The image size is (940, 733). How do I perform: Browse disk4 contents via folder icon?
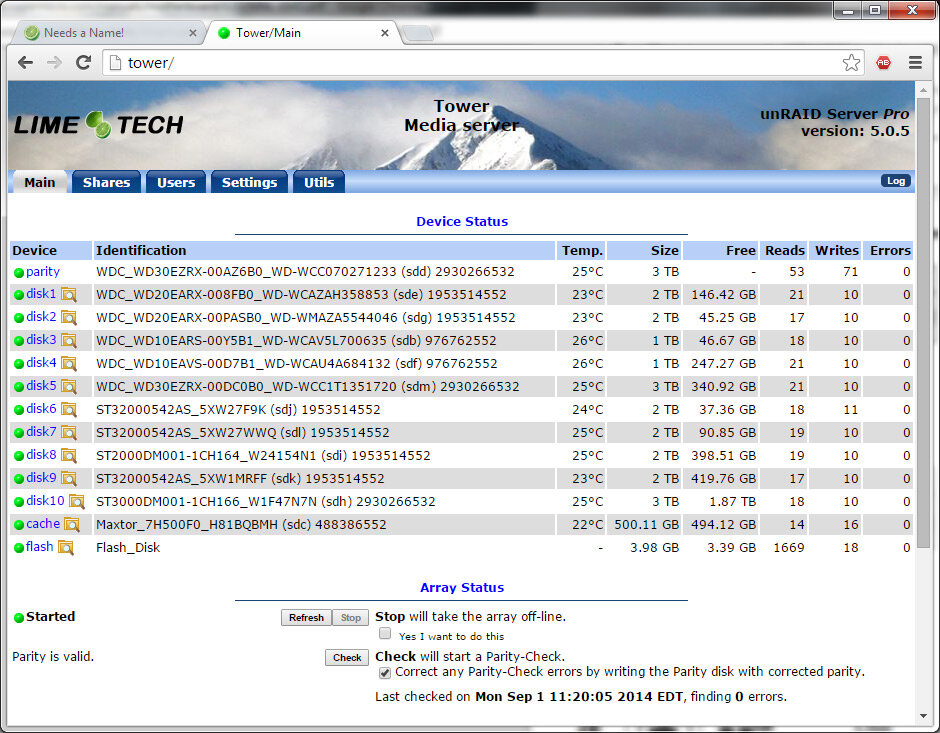tap(69, 364)
